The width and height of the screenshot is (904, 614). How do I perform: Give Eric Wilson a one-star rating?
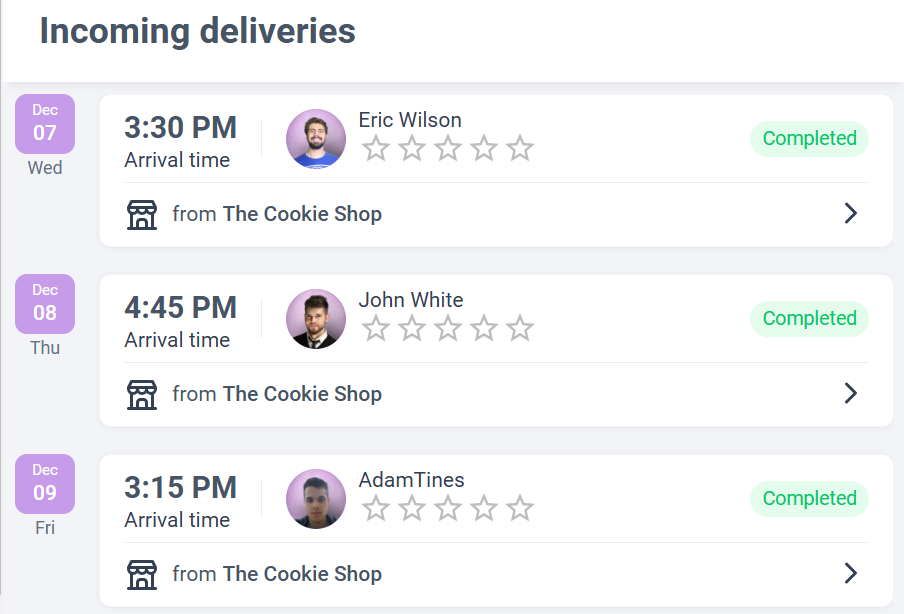[376, 148]
